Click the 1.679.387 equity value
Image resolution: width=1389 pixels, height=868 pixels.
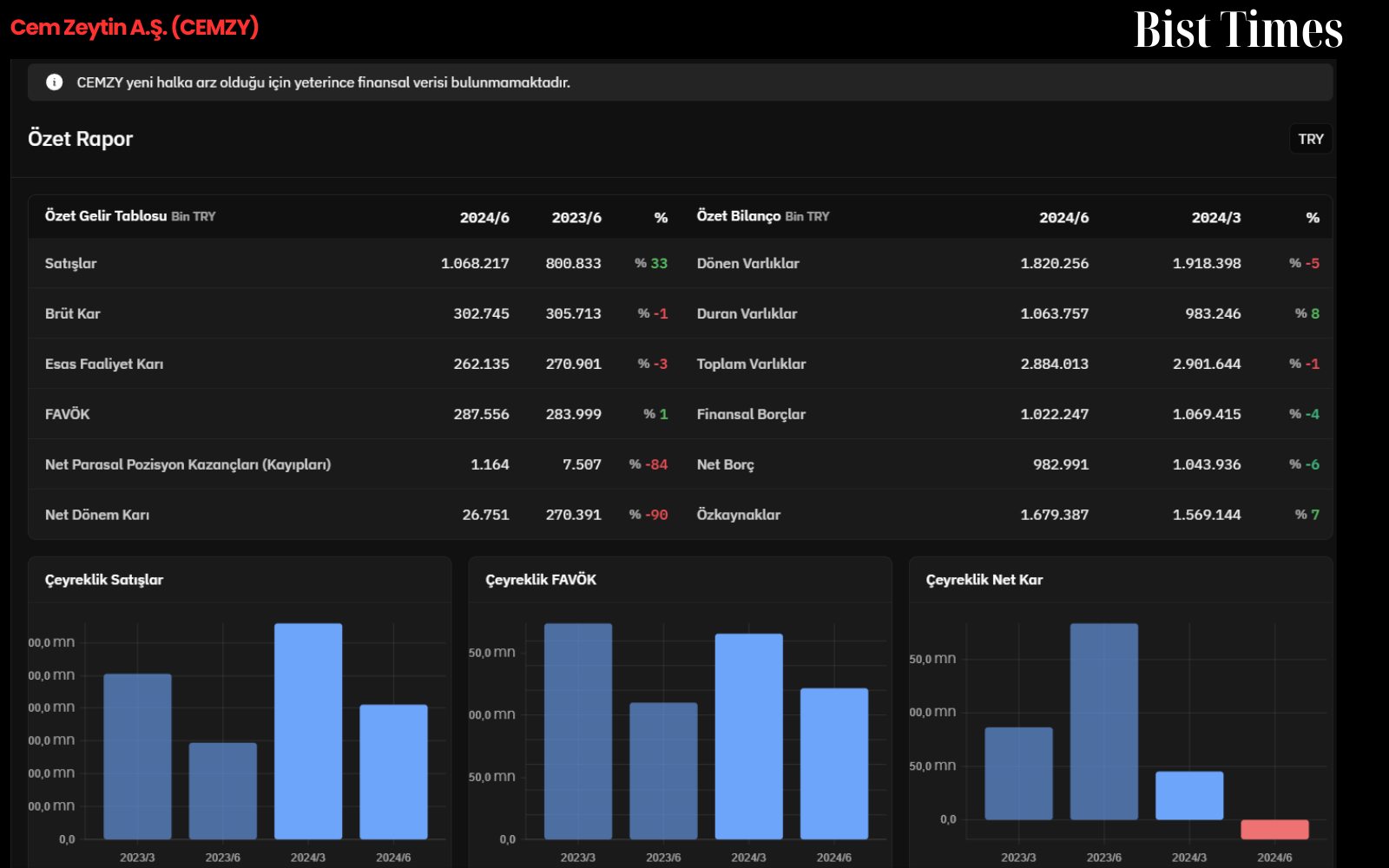click(x=1054, y=516)
